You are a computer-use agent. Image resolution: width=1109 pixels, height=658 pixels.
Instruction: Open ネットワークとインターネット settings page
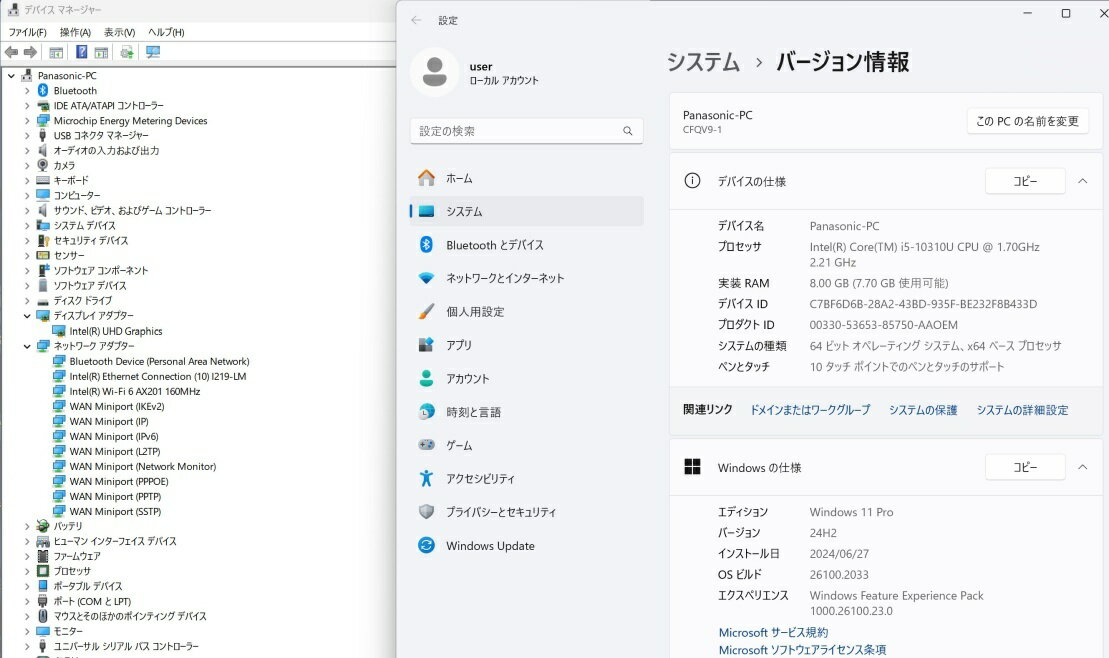point(504,278)
